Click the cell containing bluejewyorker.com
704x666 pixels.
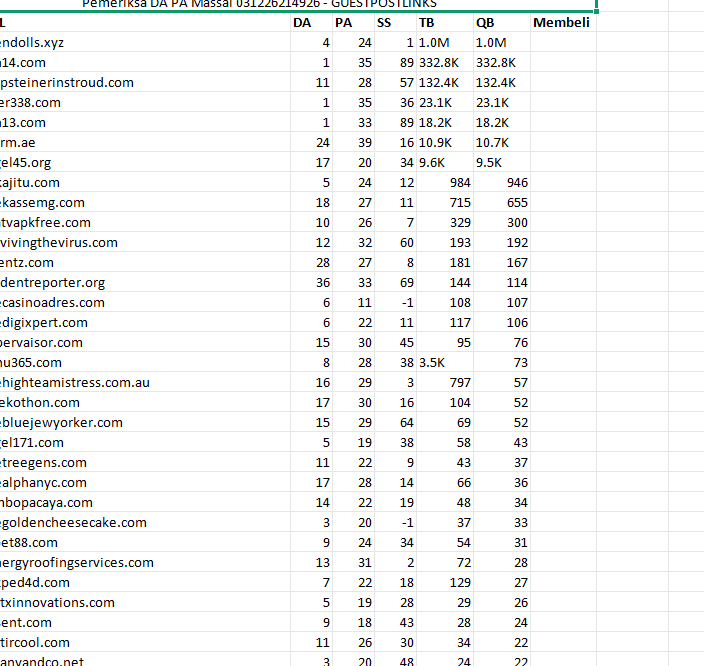click(x=145, y=422)
